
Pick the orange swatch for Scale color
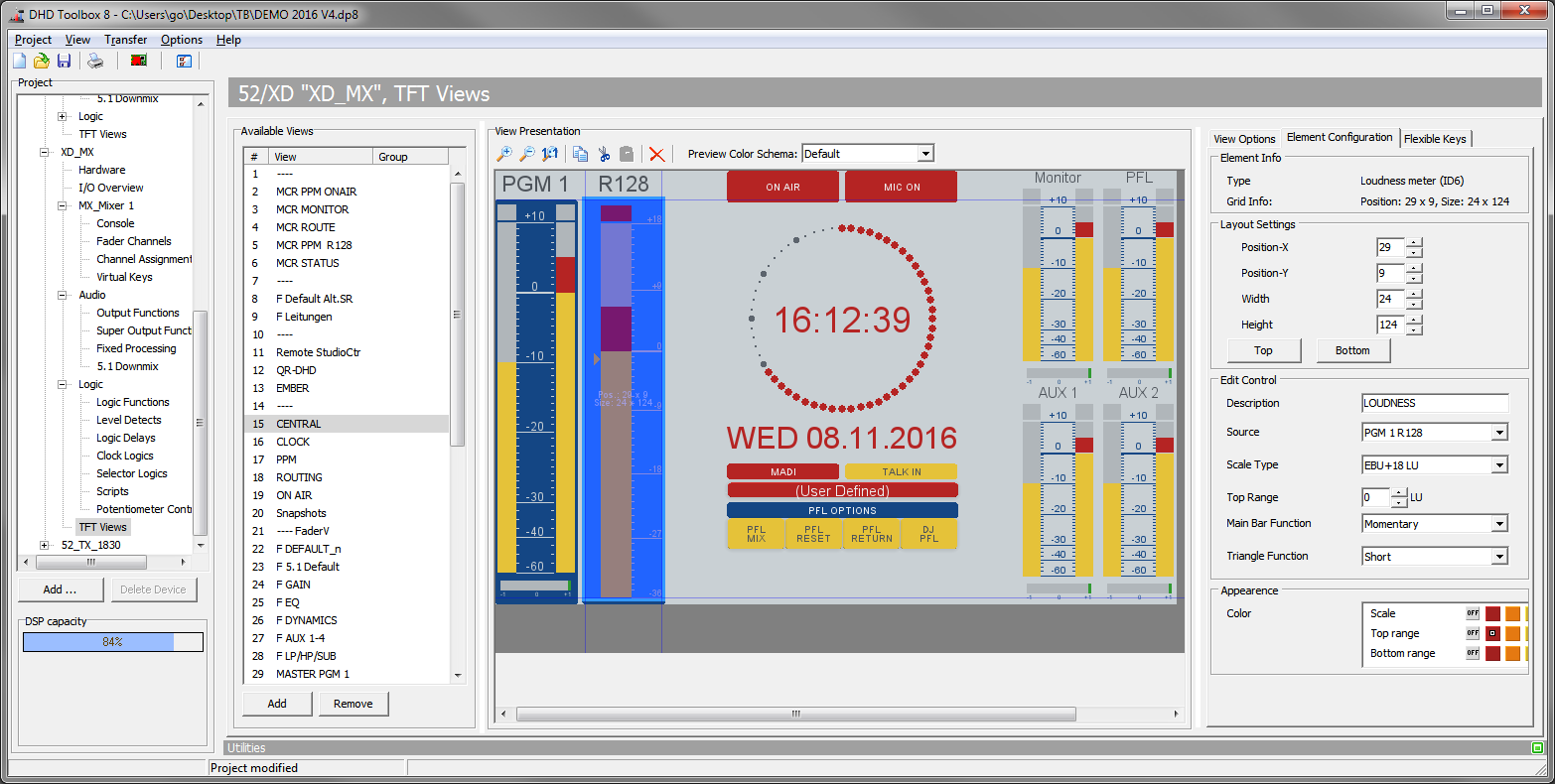coord(1512,613)
